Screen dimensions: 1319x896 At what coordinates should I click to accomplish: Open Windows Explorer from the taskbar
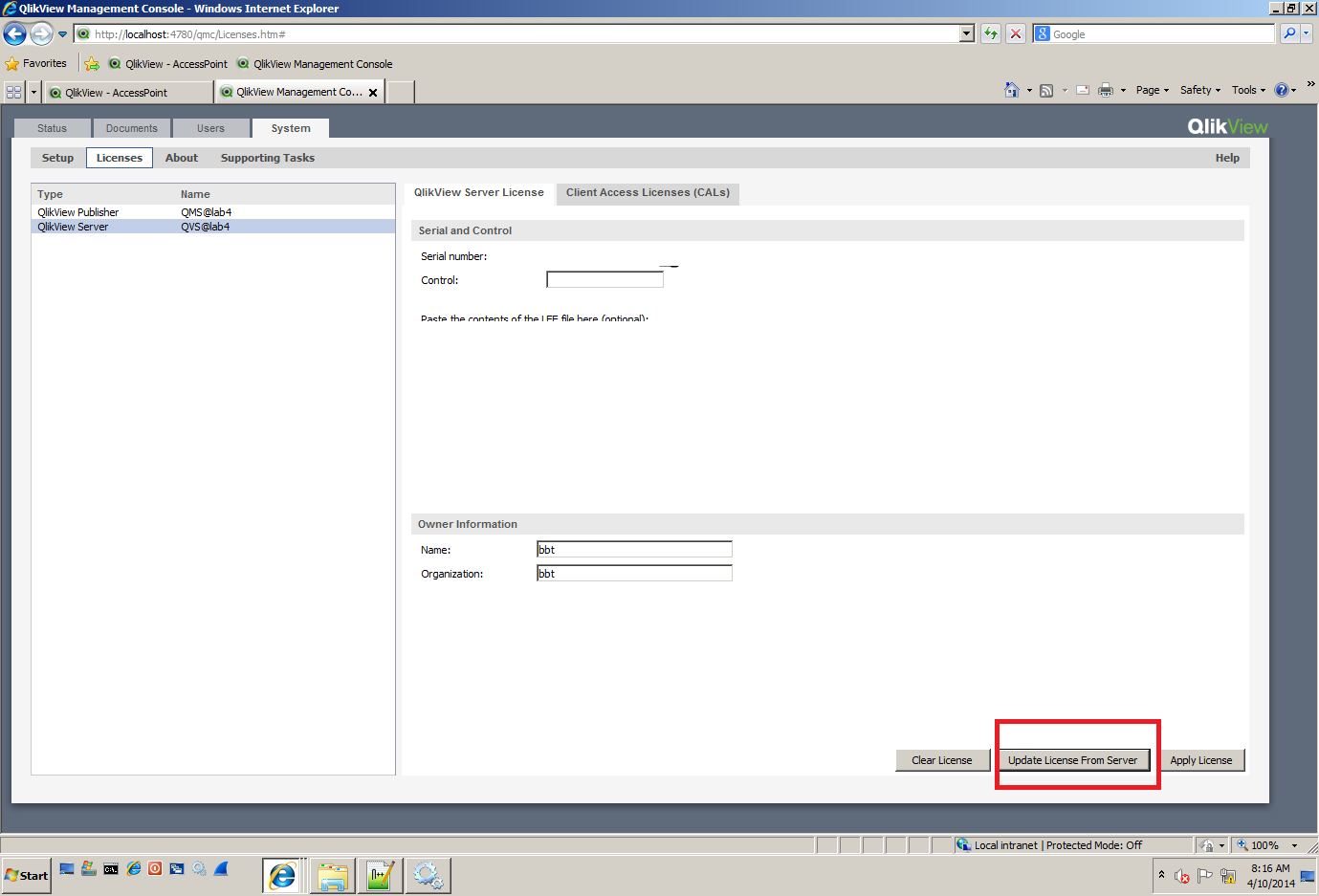click(x=332, y=876)
